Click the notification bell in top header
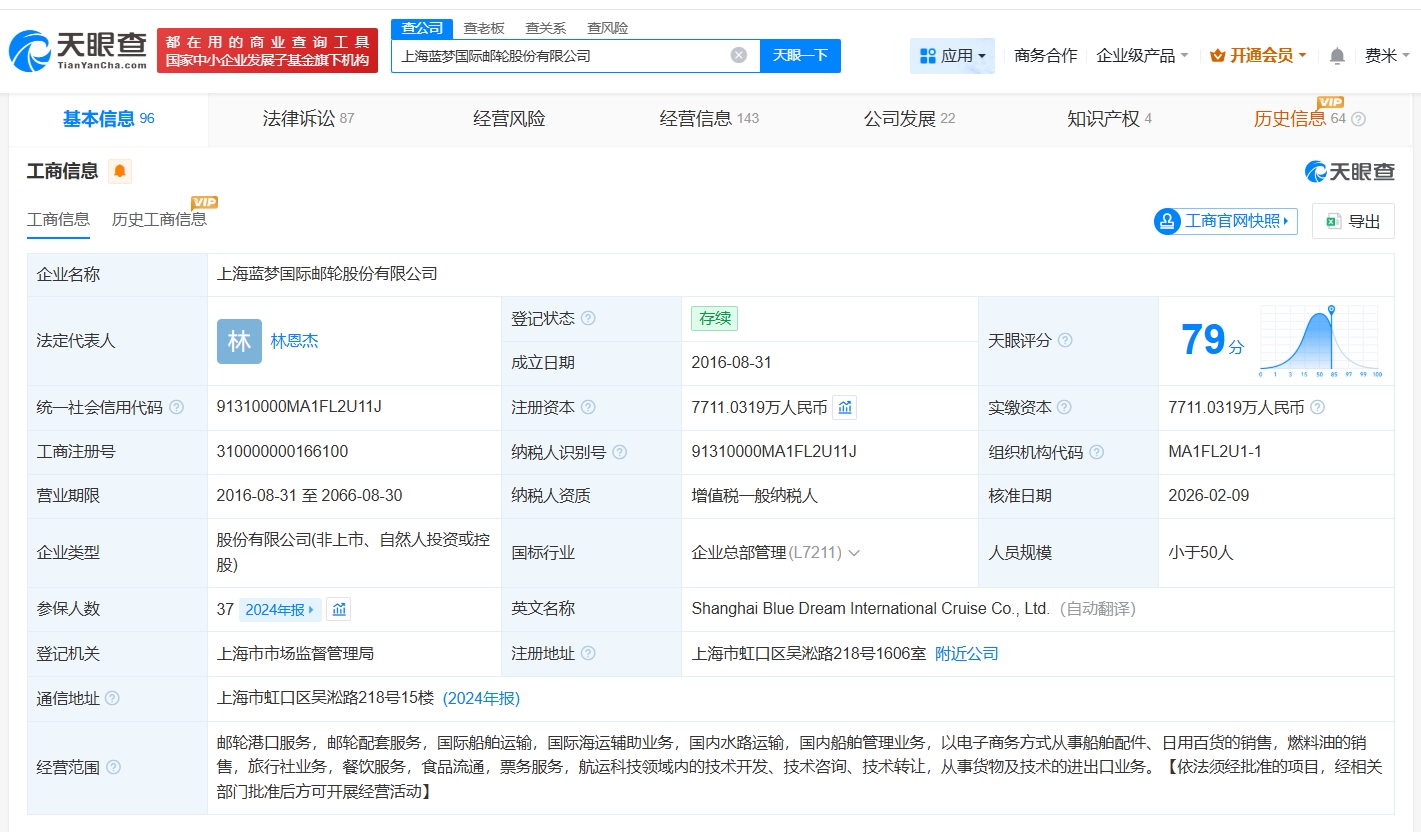This screenshot has width=1421, height=832. 1337,56
